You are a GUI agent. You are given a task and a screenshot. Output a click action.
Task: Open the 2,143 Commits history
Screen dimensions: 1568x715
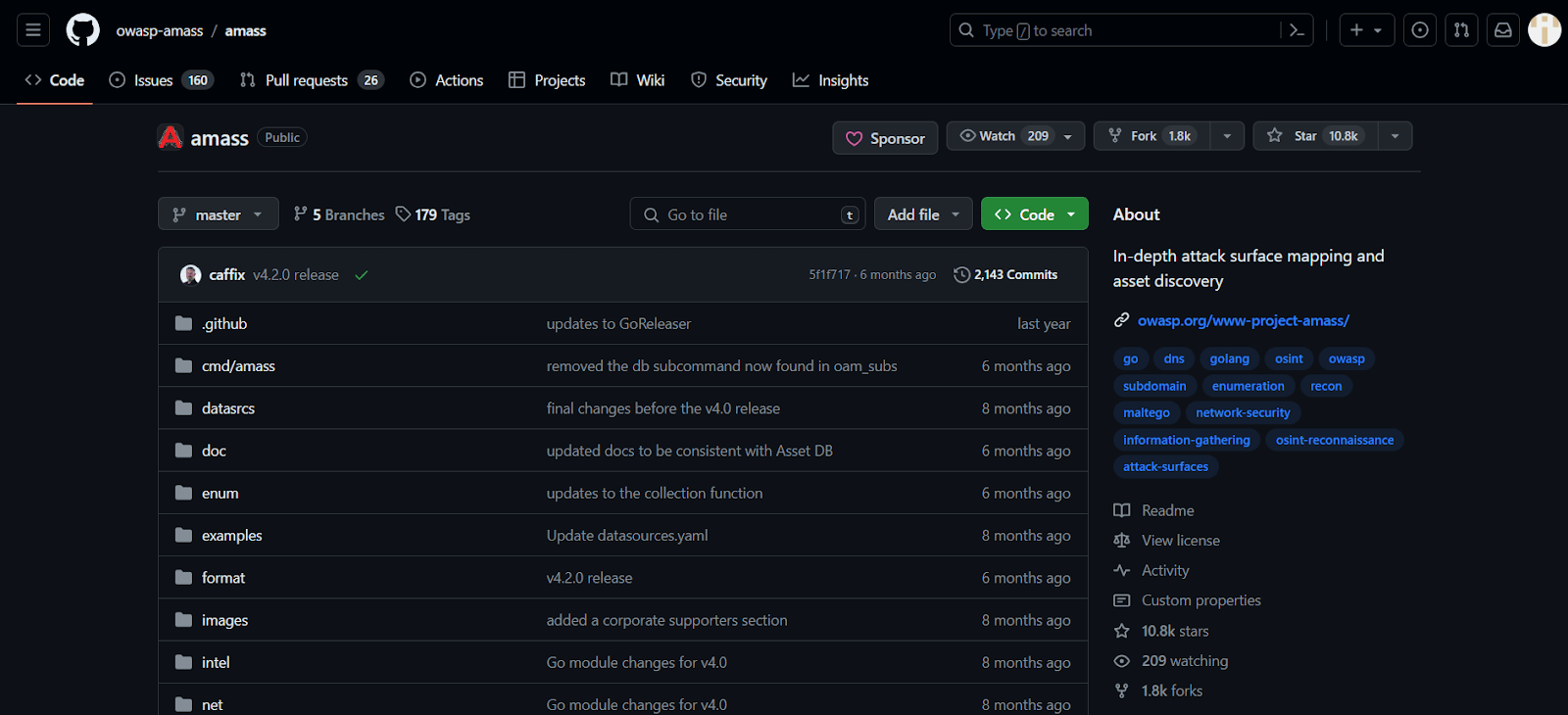click(1005, 275)
